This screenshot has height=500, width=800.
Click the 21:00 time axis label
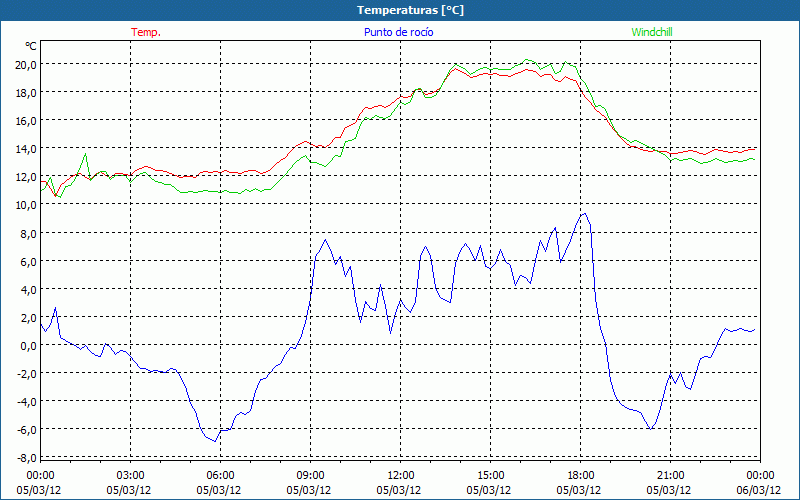click(x=670, y=476)
